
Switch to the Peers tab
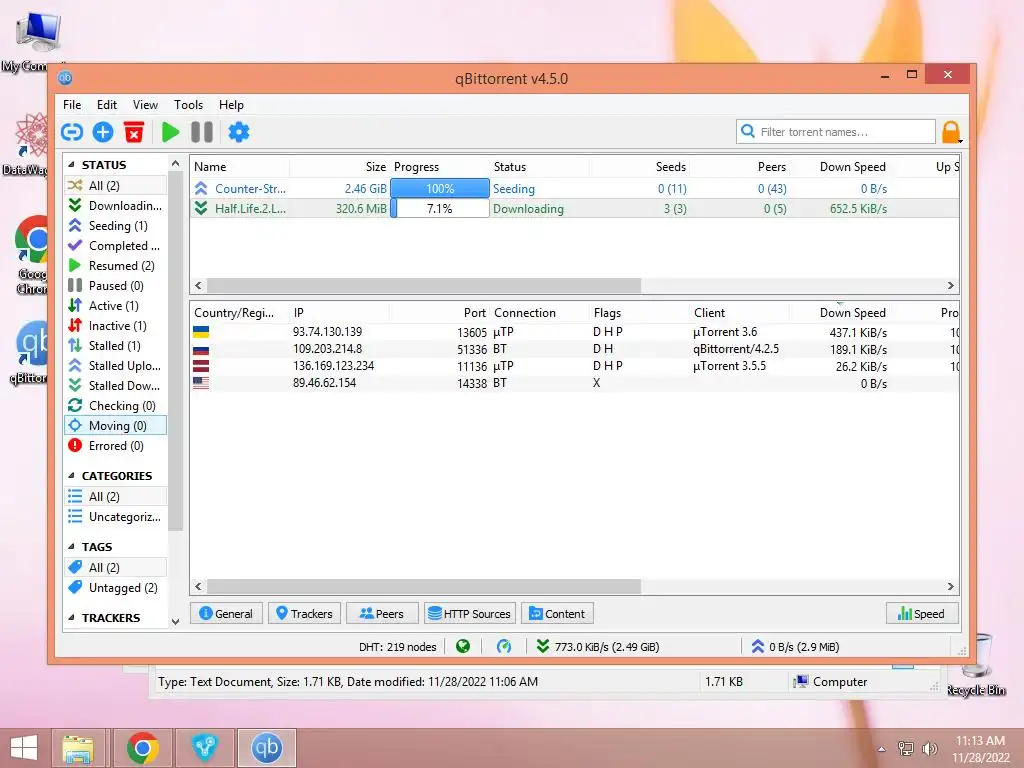[x=382, y=613]
